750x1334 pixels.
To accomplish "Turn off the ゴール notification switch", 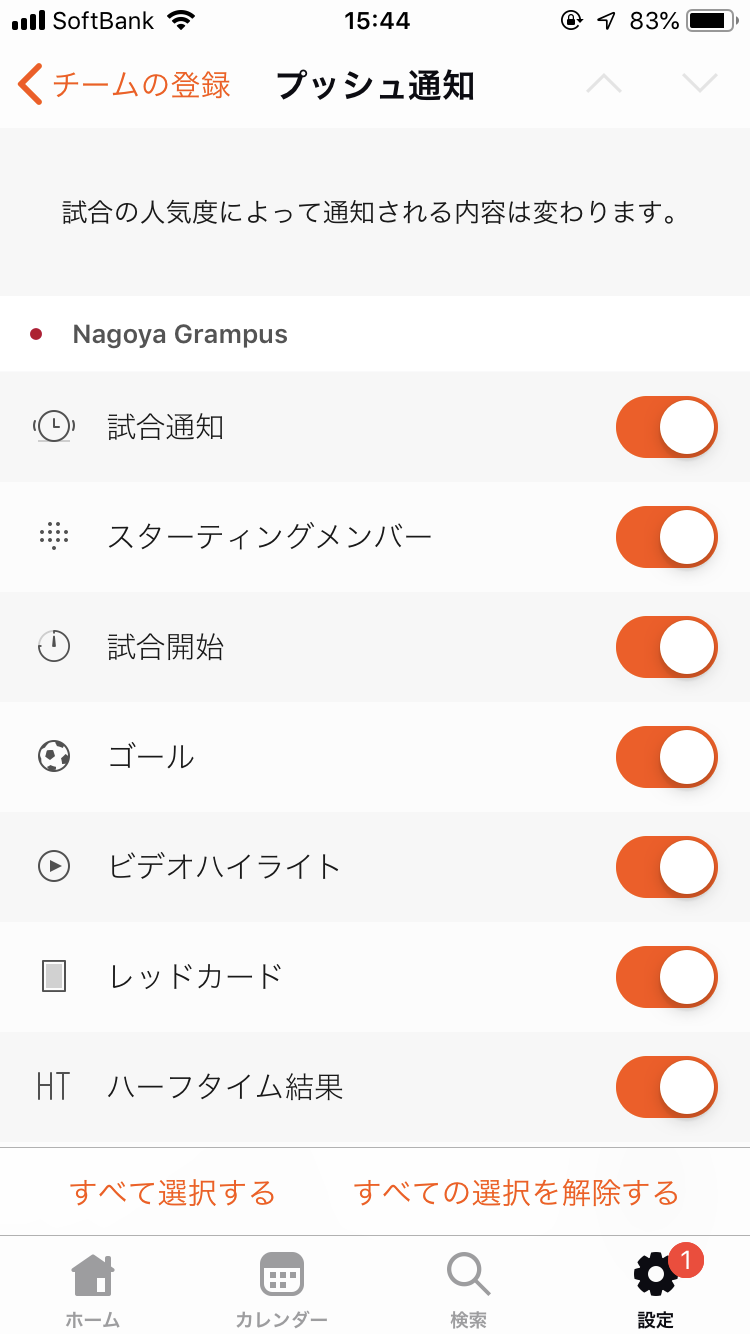I will tap(666, 757).
